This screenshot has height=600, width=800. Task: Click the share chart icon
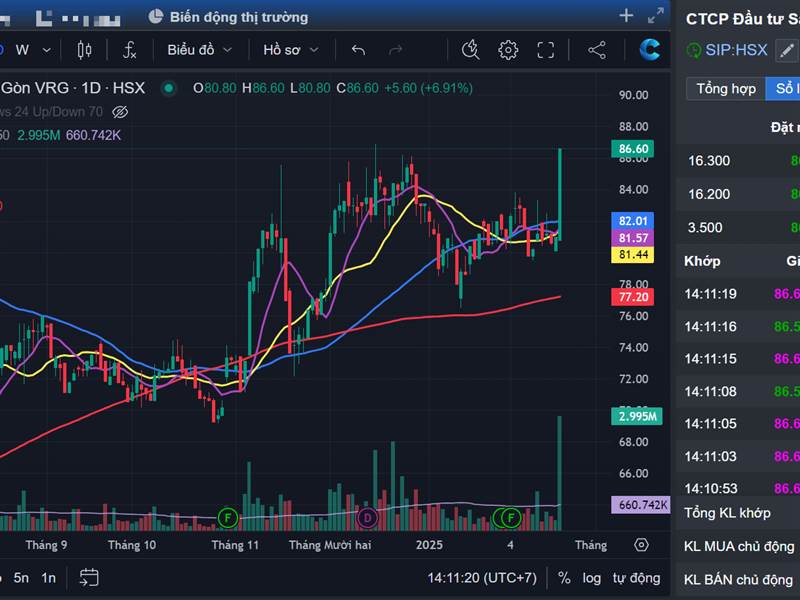pyautogui.click(x=597, y=50)
